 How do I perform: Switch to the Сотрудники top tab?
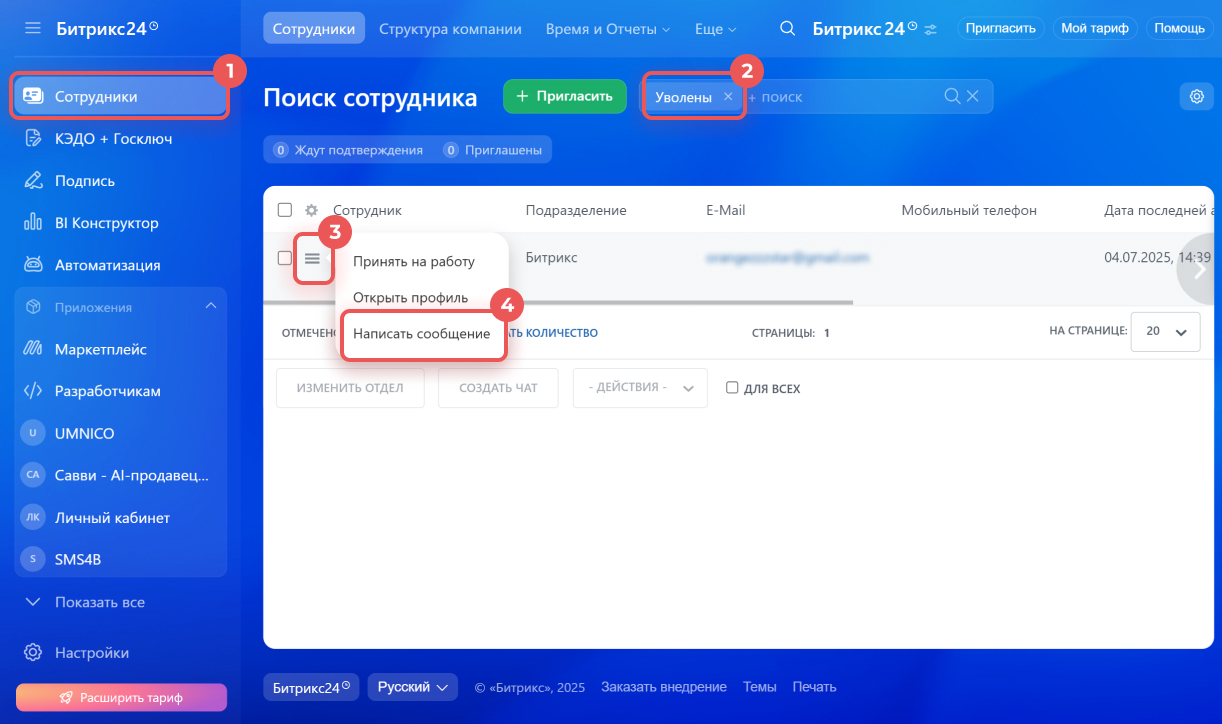(x=314, y=28)
